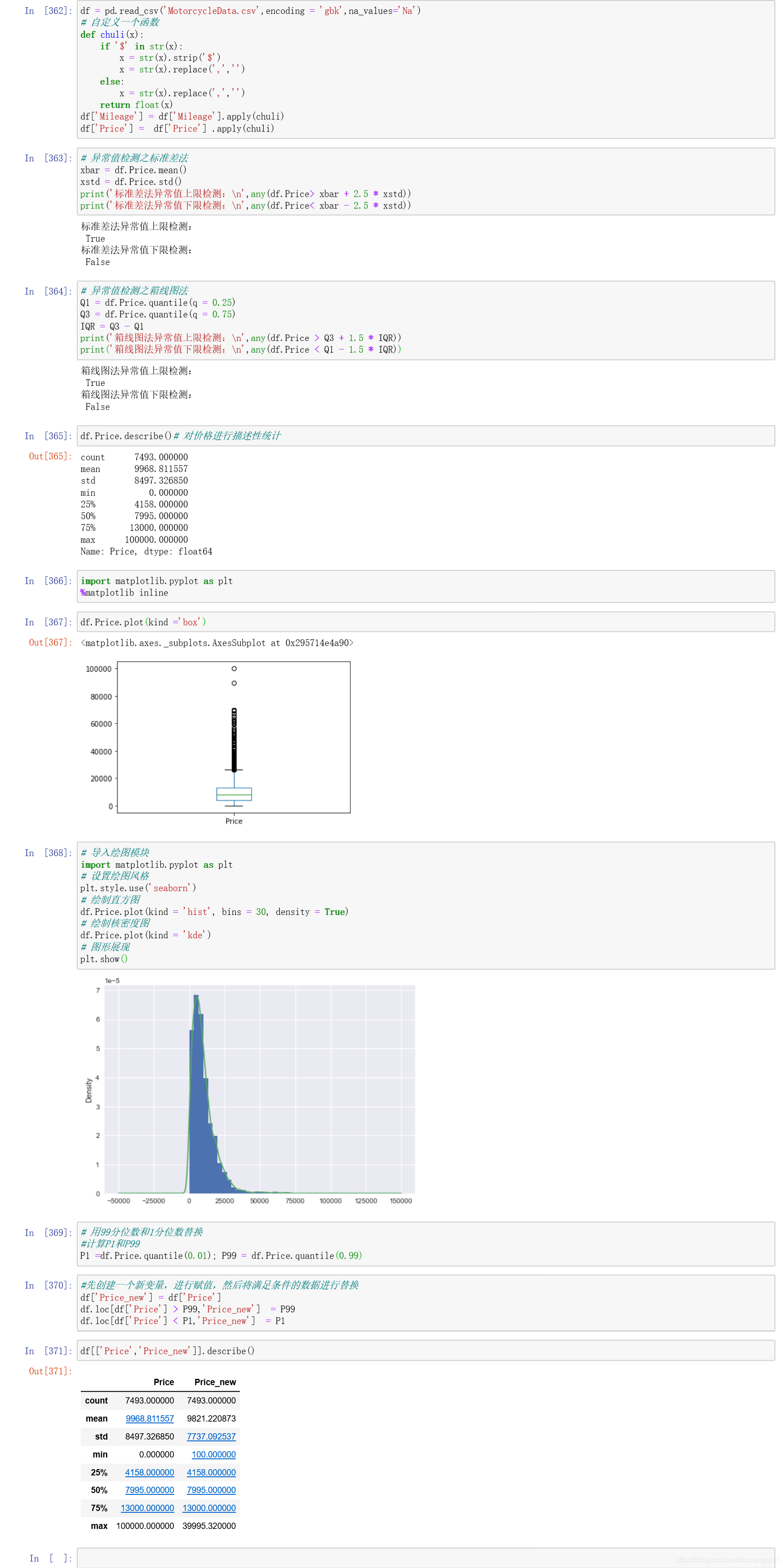Click the 8497.326850 std value in table
783x1568 pixels.
tap(150, 1436)
